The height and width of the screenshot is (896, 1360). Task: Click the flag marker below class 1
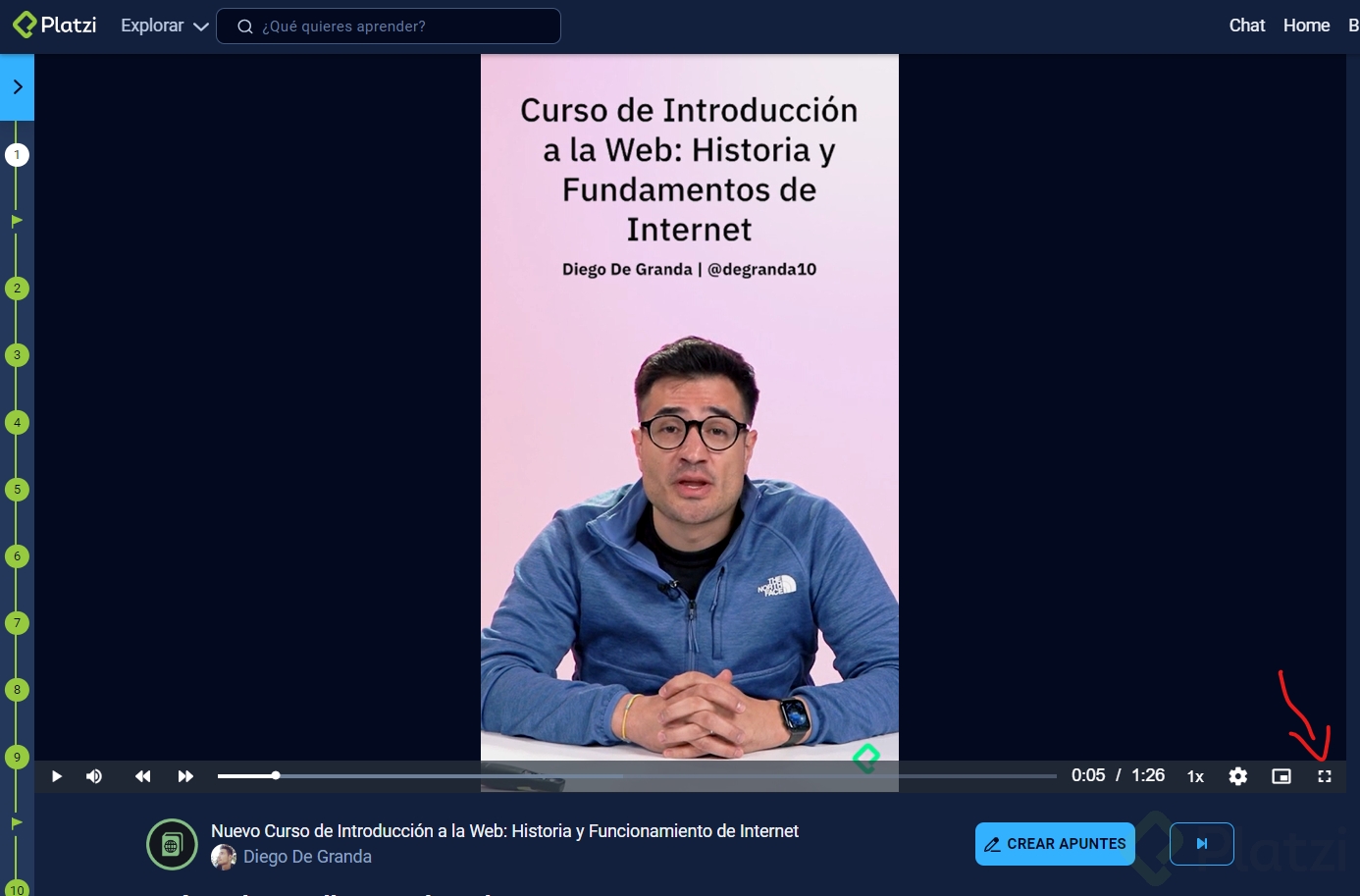[x=17, y=222]
